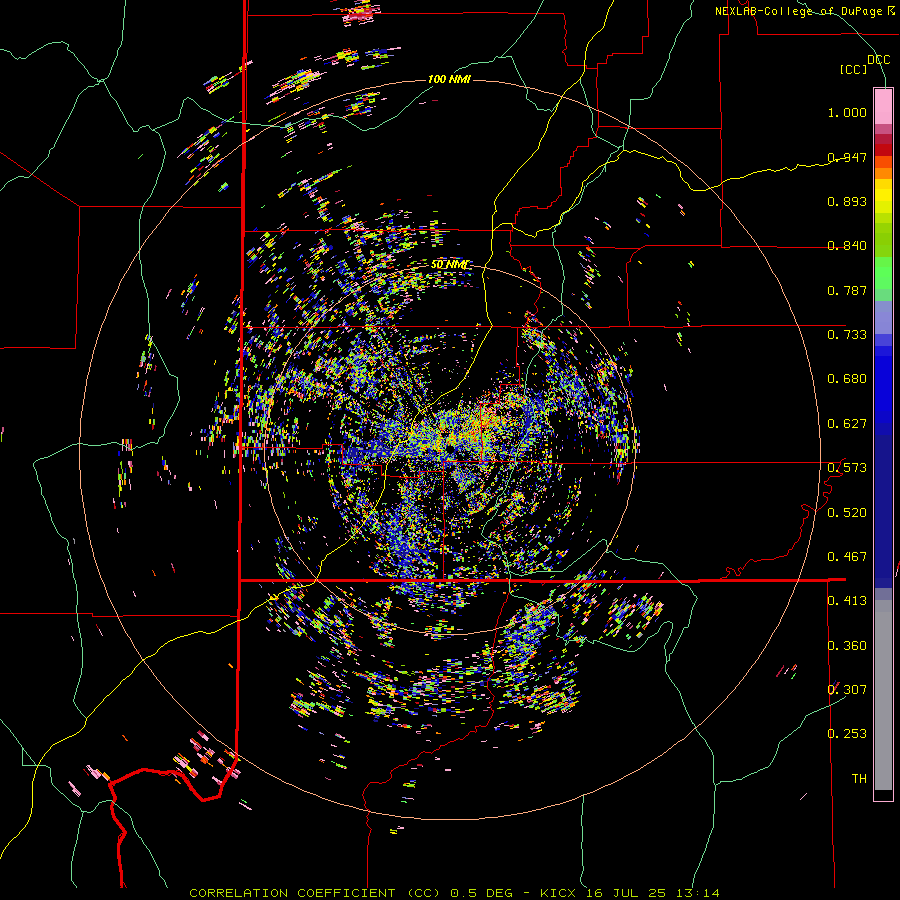Image resolution: width=900 pixels, height=900 pixels.
Task: Select the 0.627 scale value
Action: tap(847, 424)
